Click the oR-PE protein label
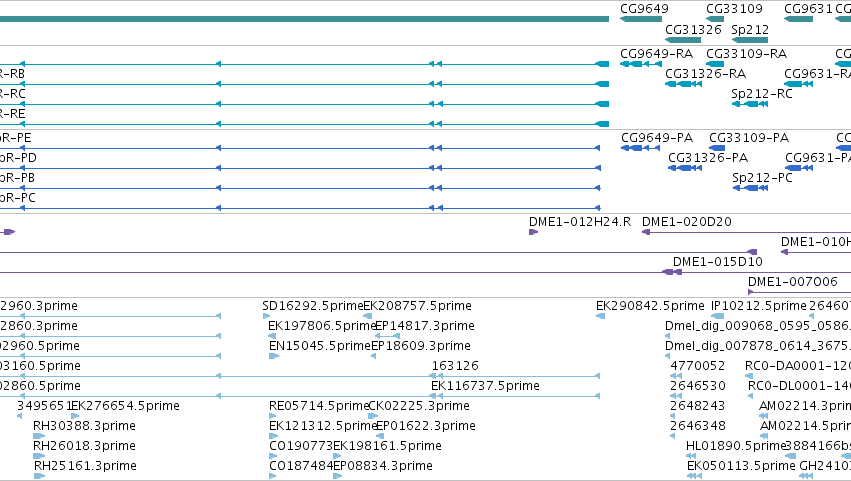This screenshot has height=481, width=851. pos(16,138)
